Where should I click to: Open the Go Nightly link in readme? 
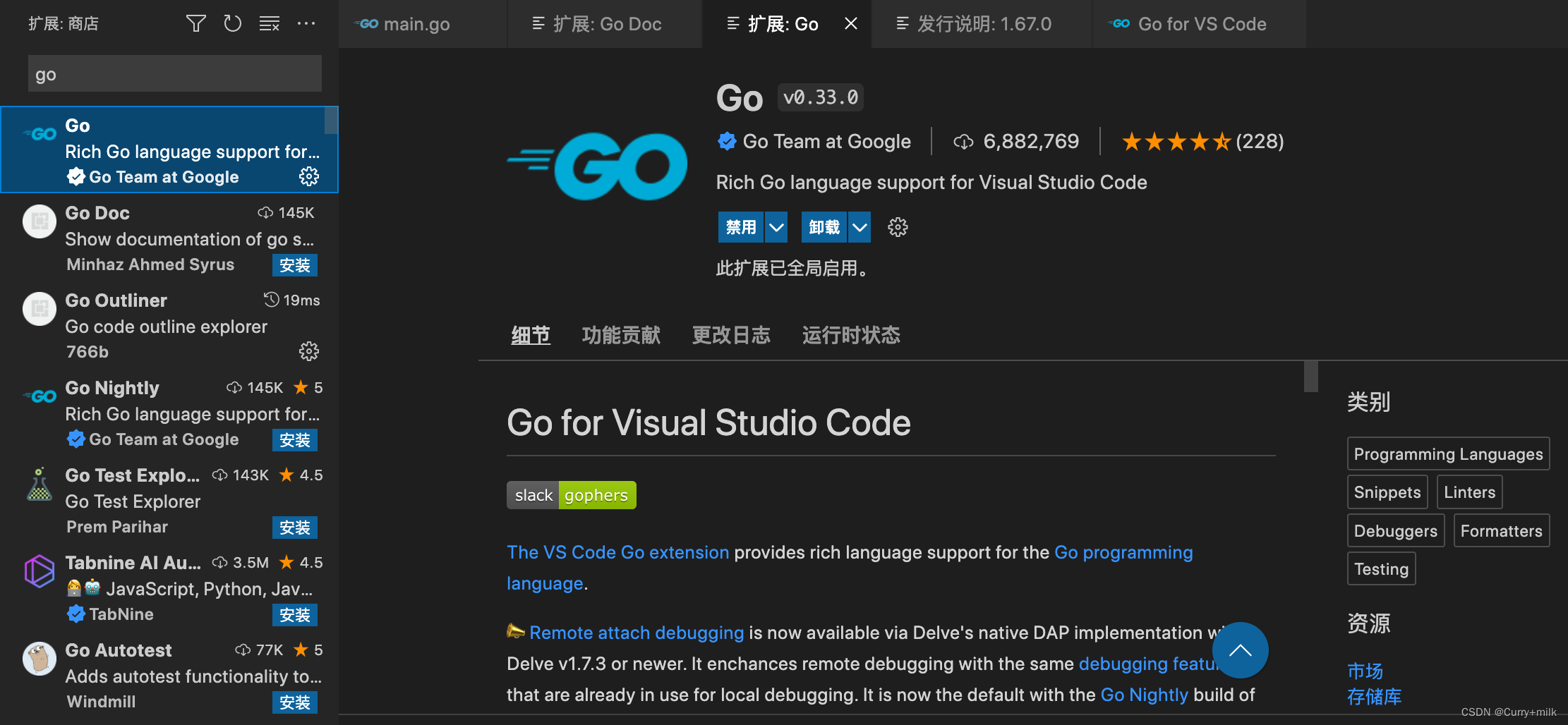tap(1145, 695)
